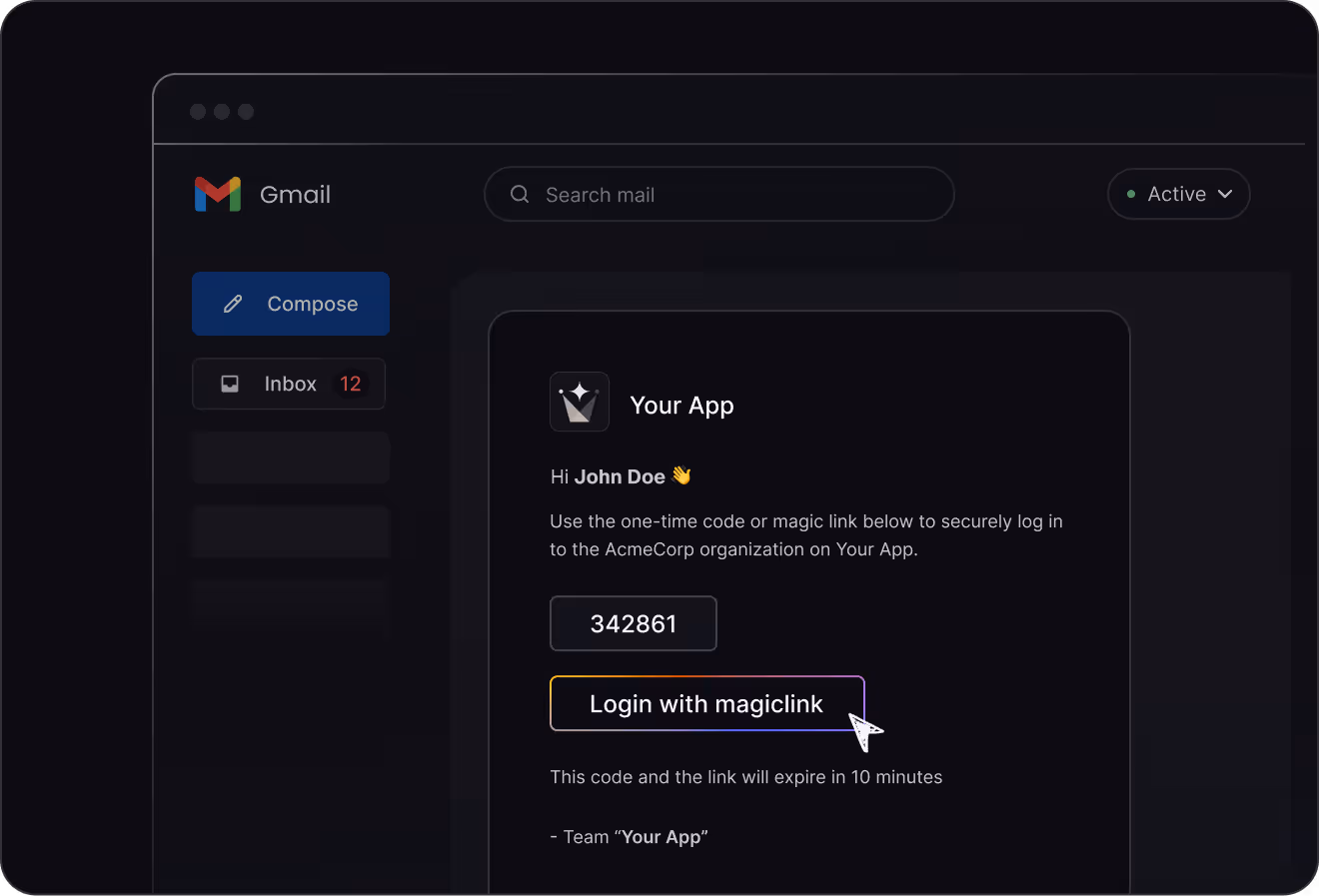Screen dimensions: 1319x896
Task: Select the one-time code 342861
Action: [634, 623]
